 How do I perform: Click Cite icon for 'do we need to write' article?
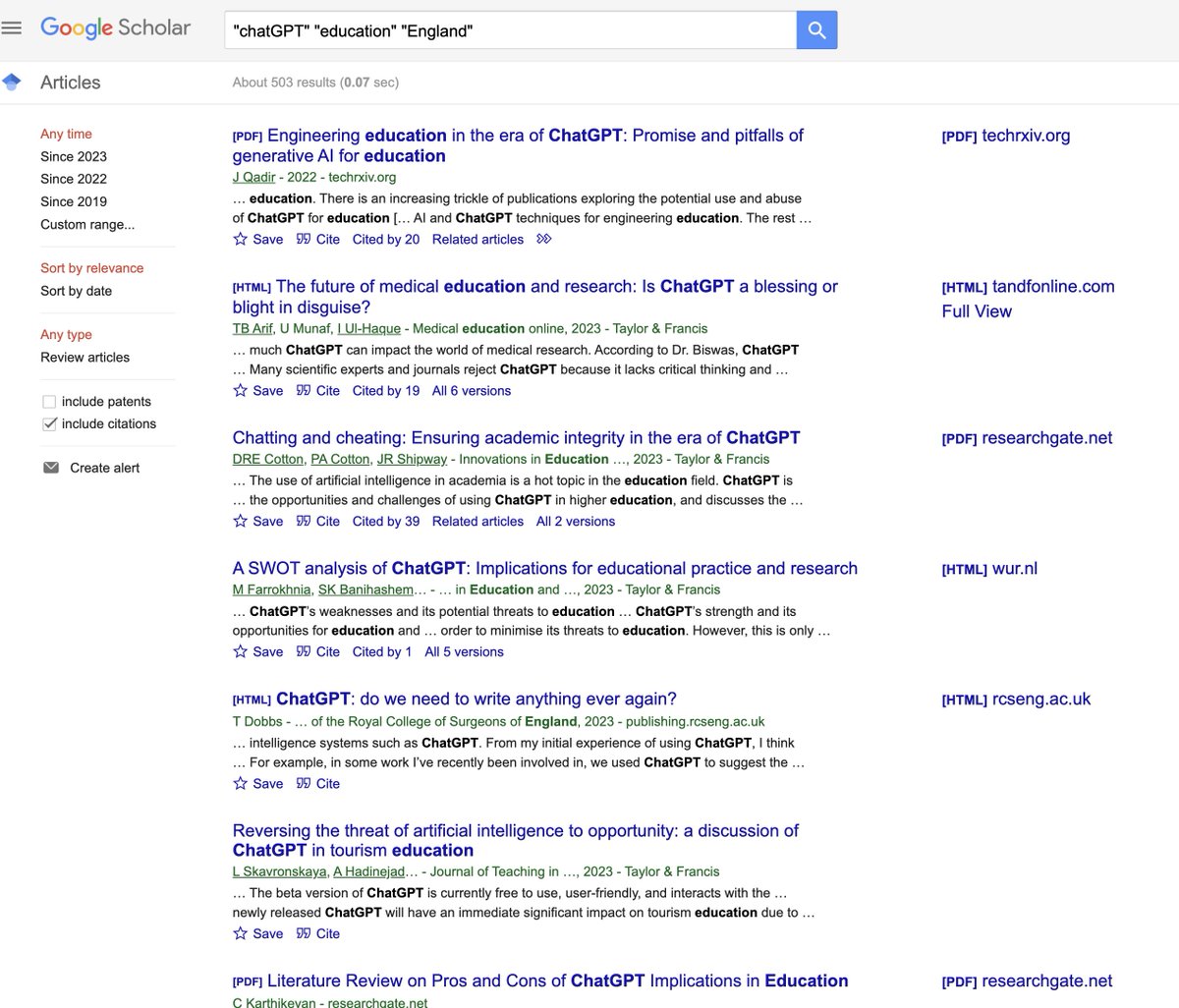(x=304, y=783)
